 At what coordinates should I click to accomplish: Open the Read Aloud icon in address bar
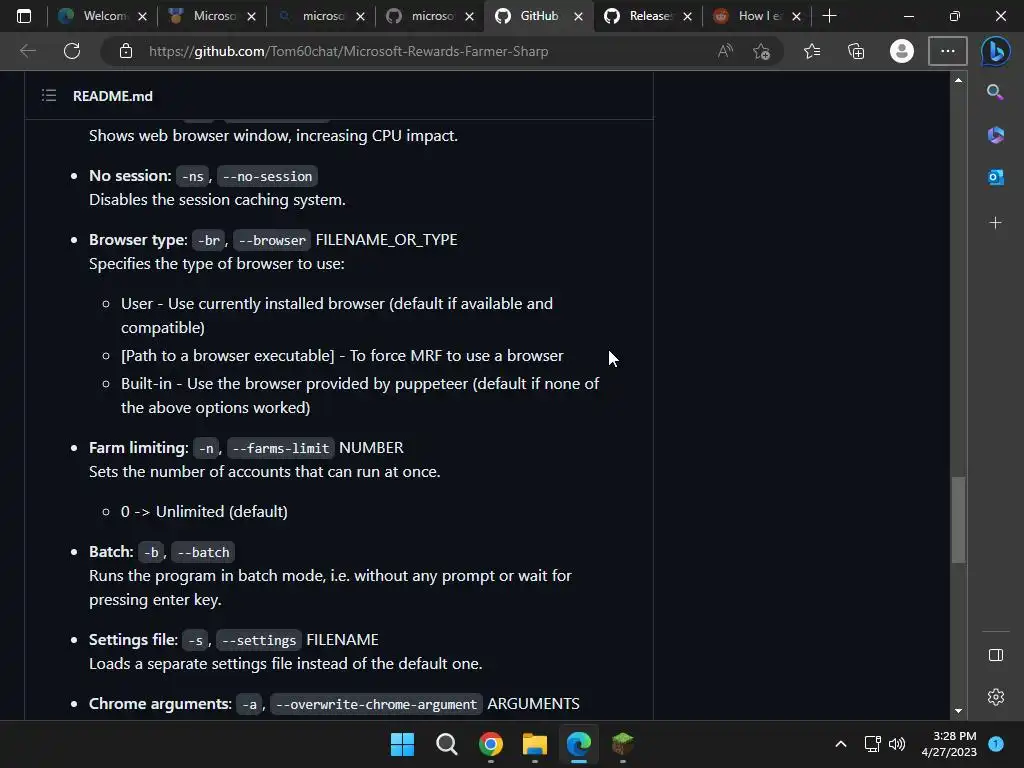click(725, 51)
